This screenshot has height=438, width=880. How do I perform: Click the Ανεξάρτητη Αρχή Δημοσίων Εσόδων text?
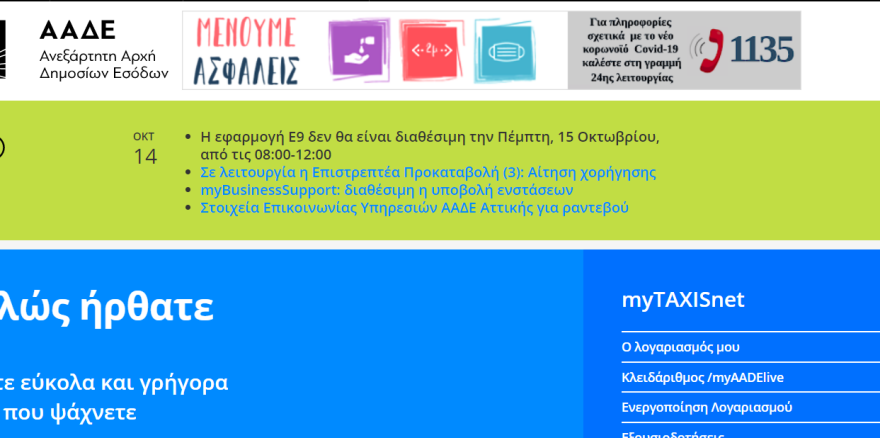pos(104,65)
